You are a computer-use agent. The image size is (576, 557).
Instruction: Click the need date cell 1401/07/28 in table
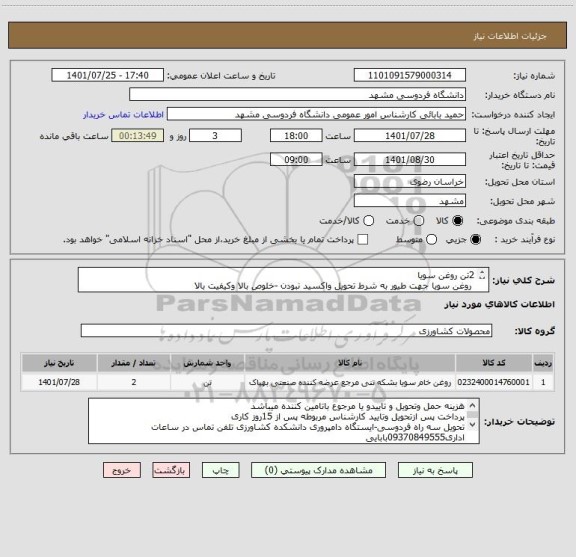tap(59, 382)
